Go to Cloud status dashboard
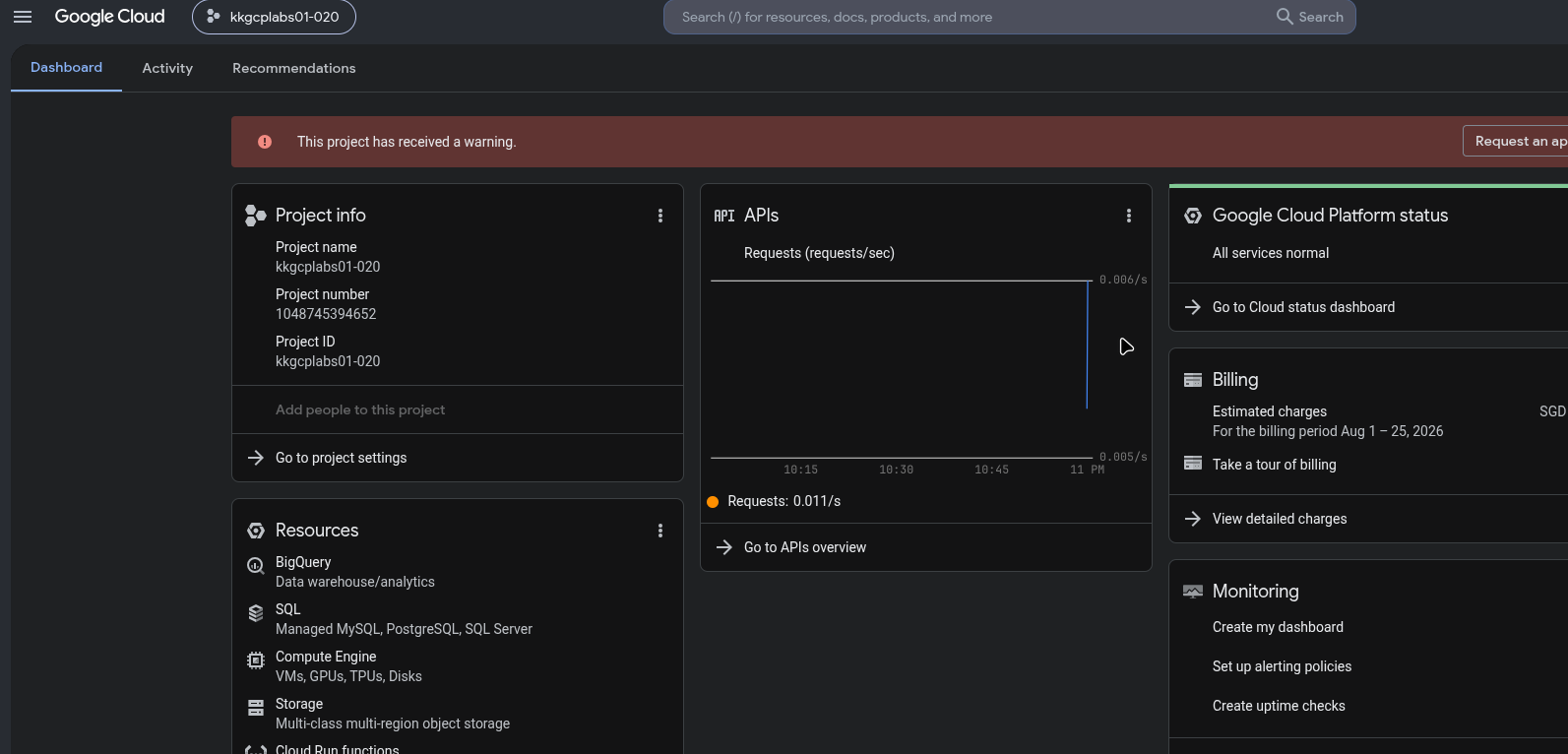Viewport: 1568px width, 754px height. (x=1303, y=307)
